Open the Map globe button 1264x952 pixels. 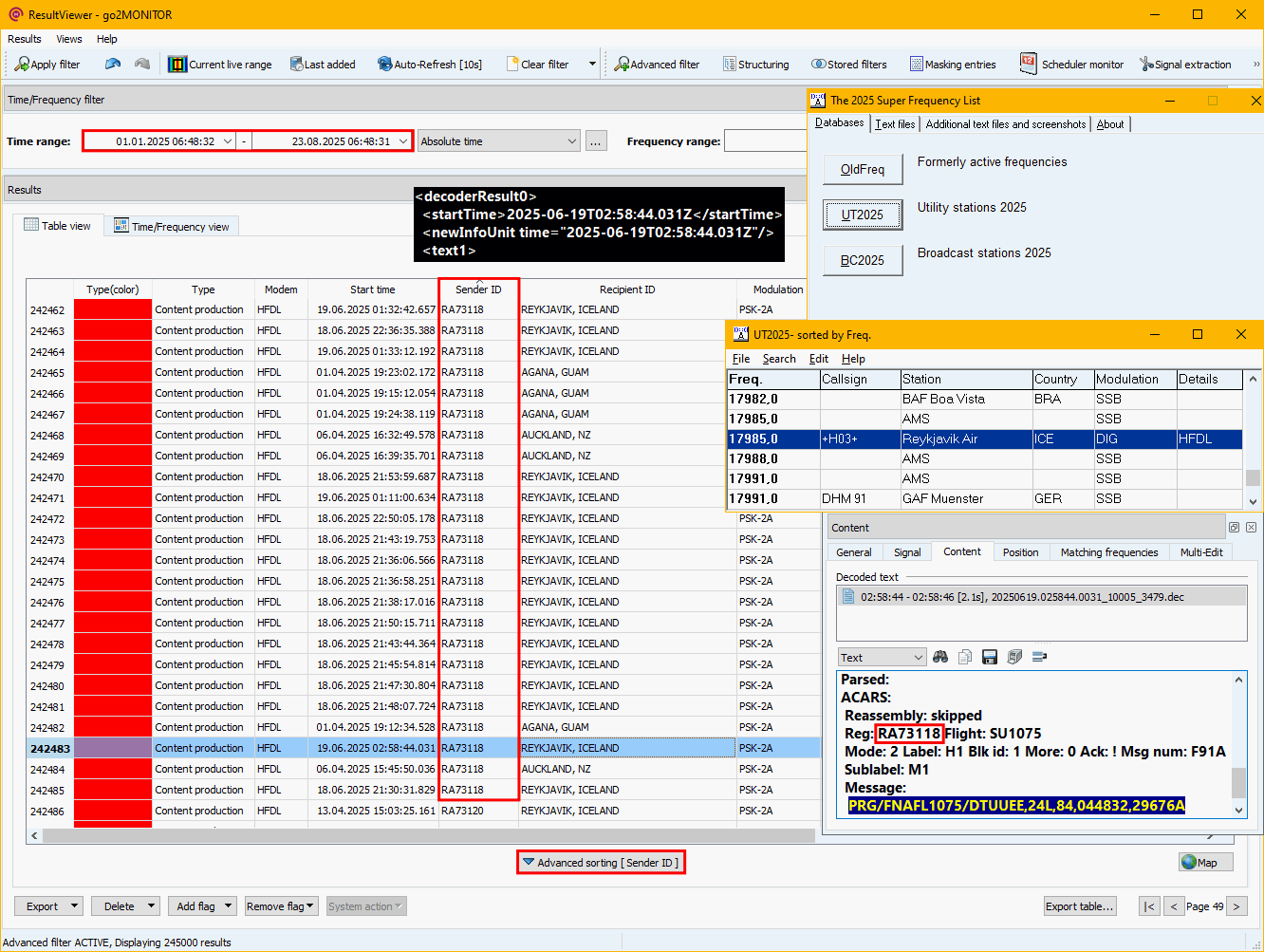click(1206, 862)
